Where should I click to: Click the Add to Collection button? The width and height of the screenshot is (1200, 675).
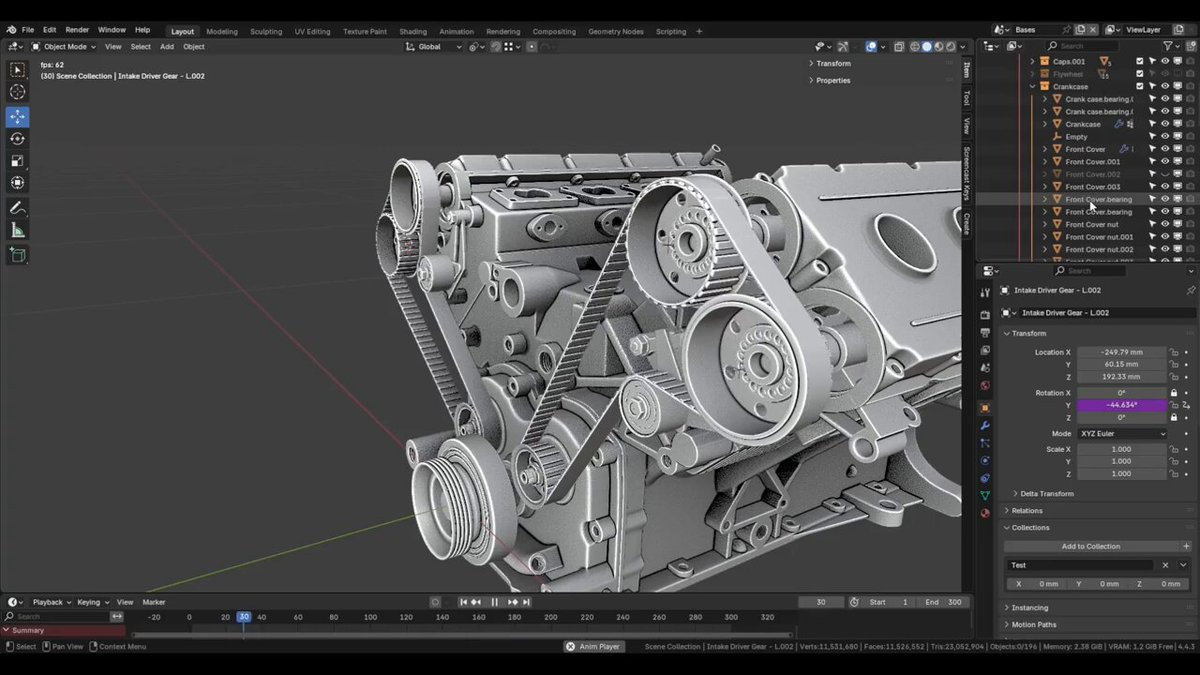point(1091,546)
